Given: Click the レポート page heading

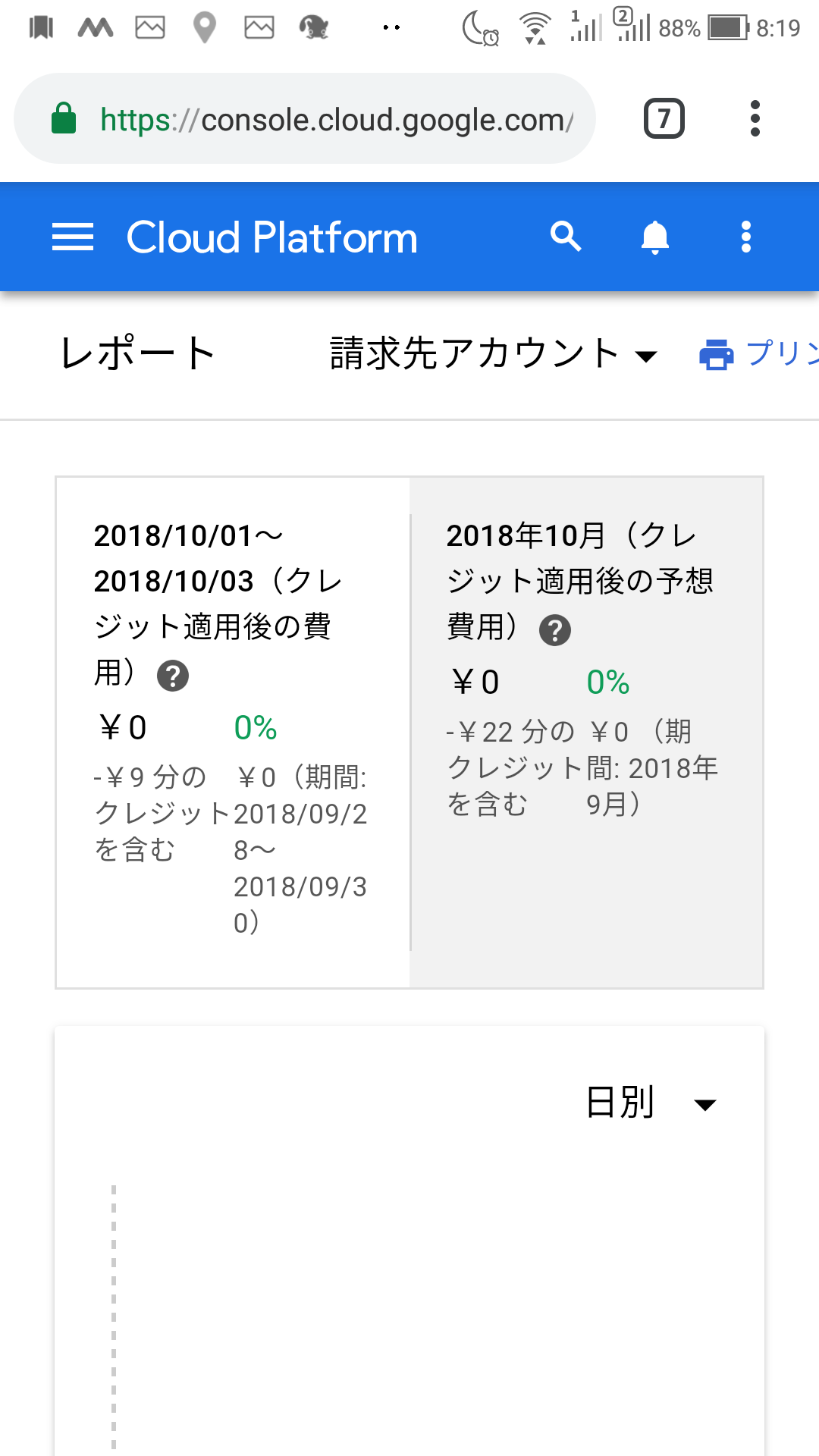Looking at the screenshot, I should 138,353.
